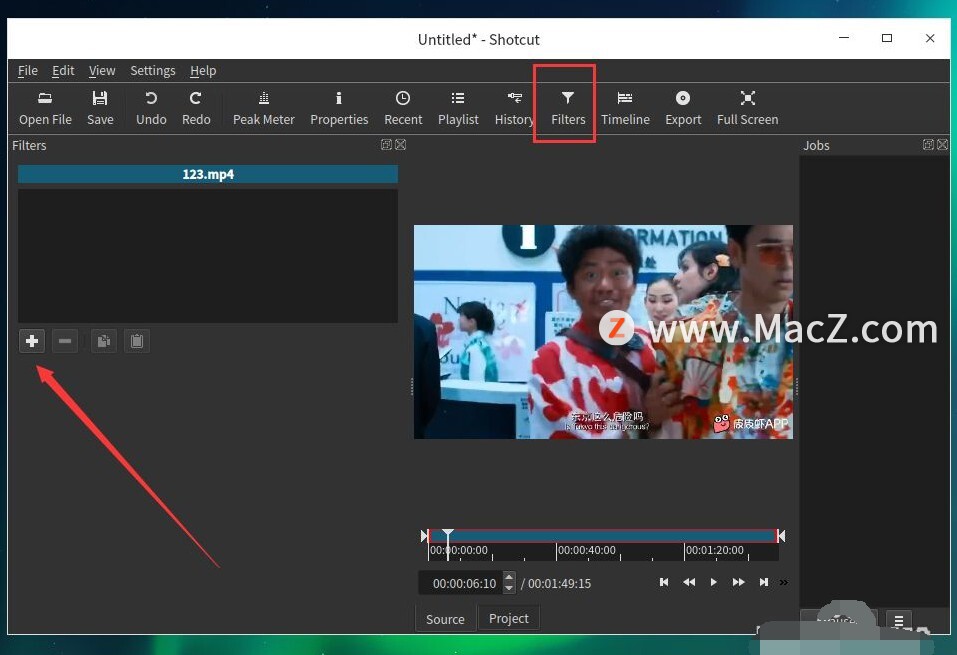Expand more player controls chevron

click(784, 583)
